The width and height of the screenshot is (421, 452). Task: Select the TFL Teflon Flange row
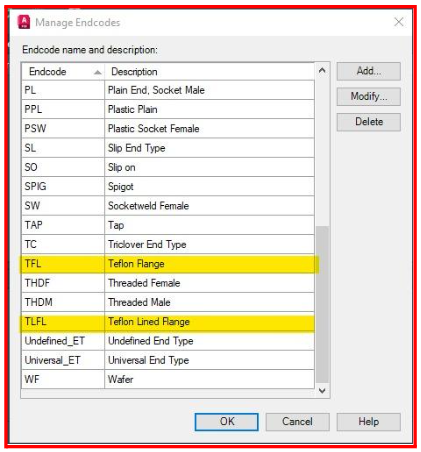pos(168,264)
